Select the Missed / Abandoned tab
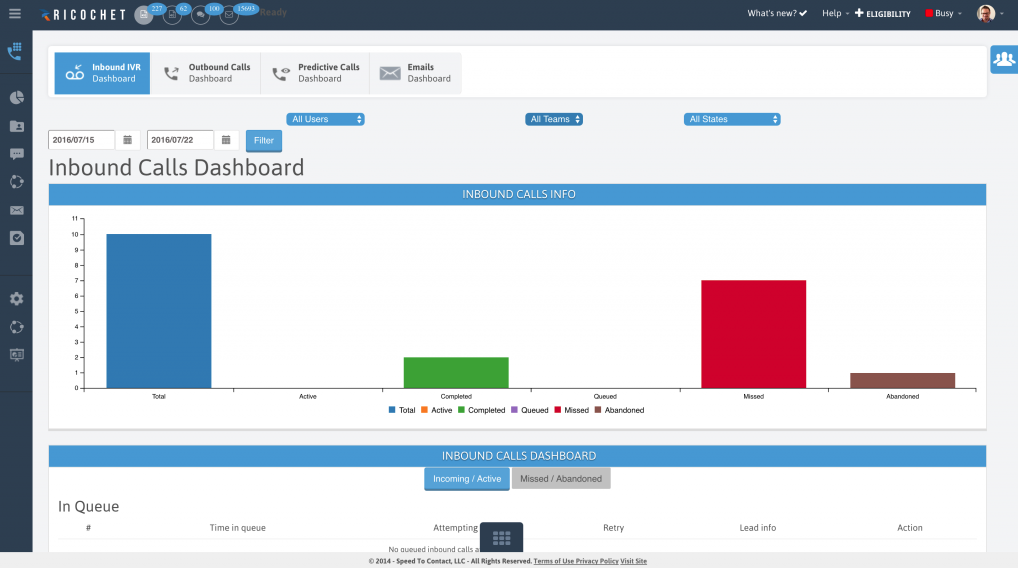This screenshot has width=1018, height=568. tap(561, 479)
